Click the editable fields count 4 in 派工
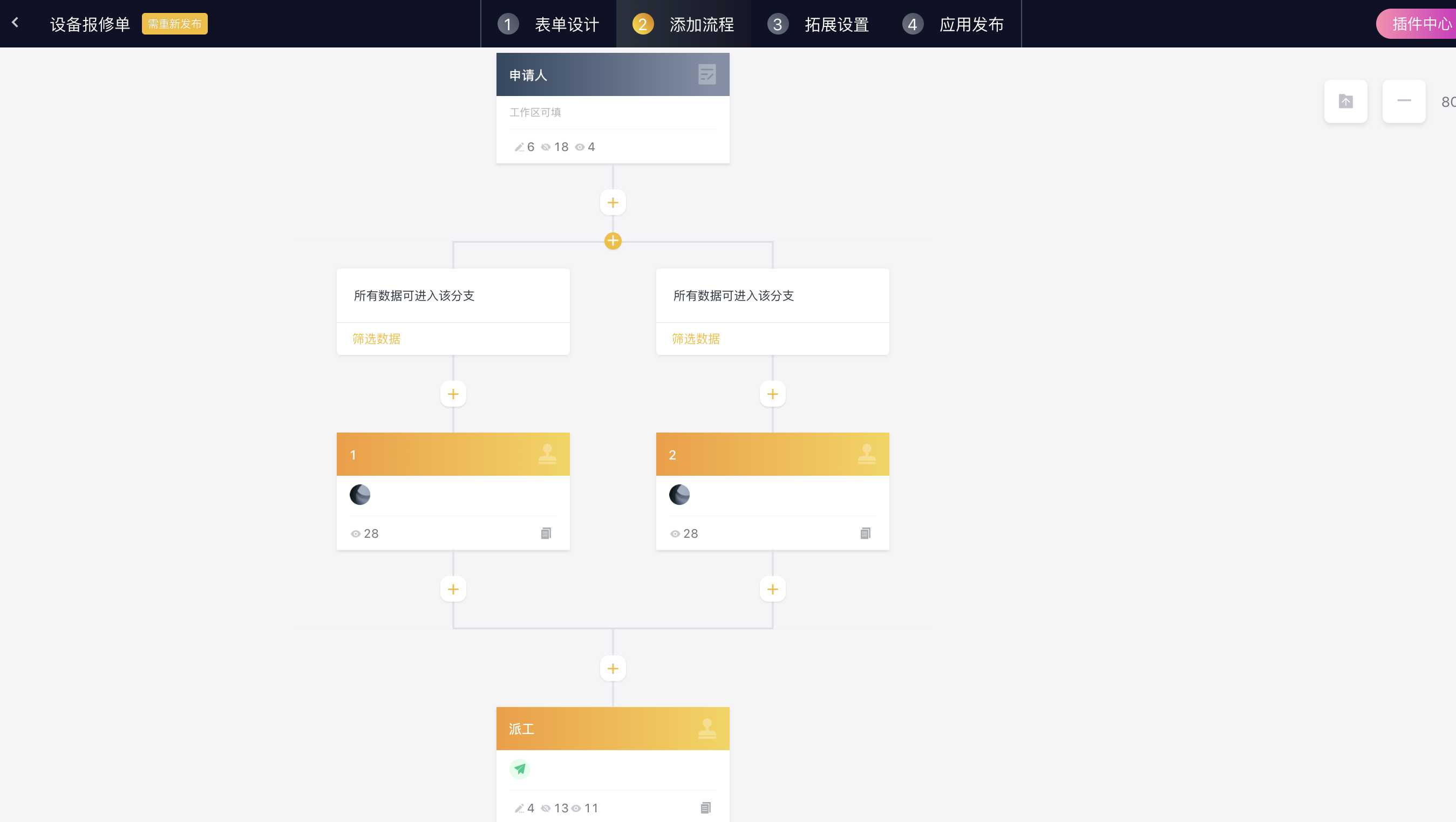This screenshot has width=1456, height=822. (525, 808)
